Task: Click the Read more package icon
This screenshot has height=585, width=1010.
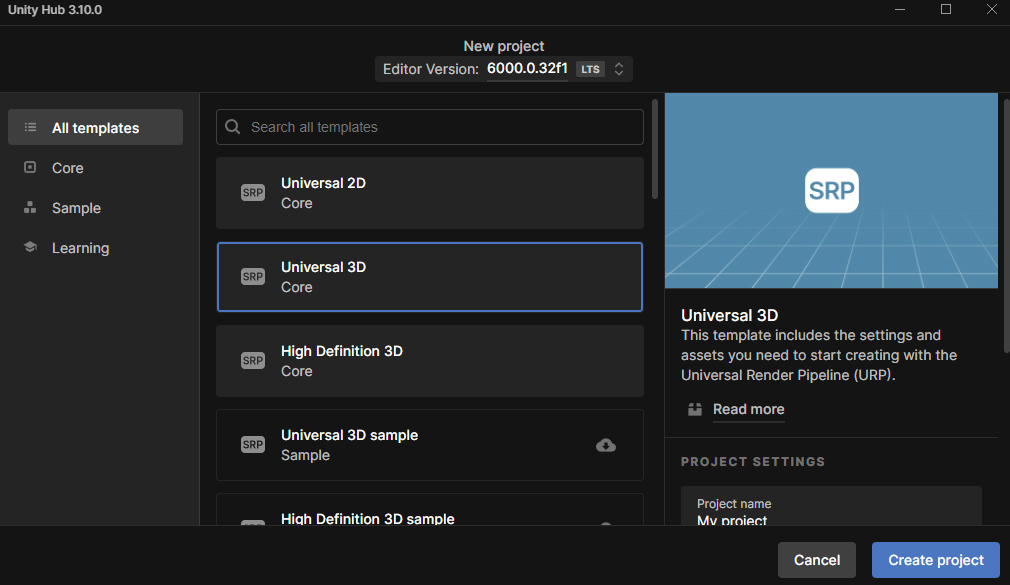Action: (x=694, y=409)
